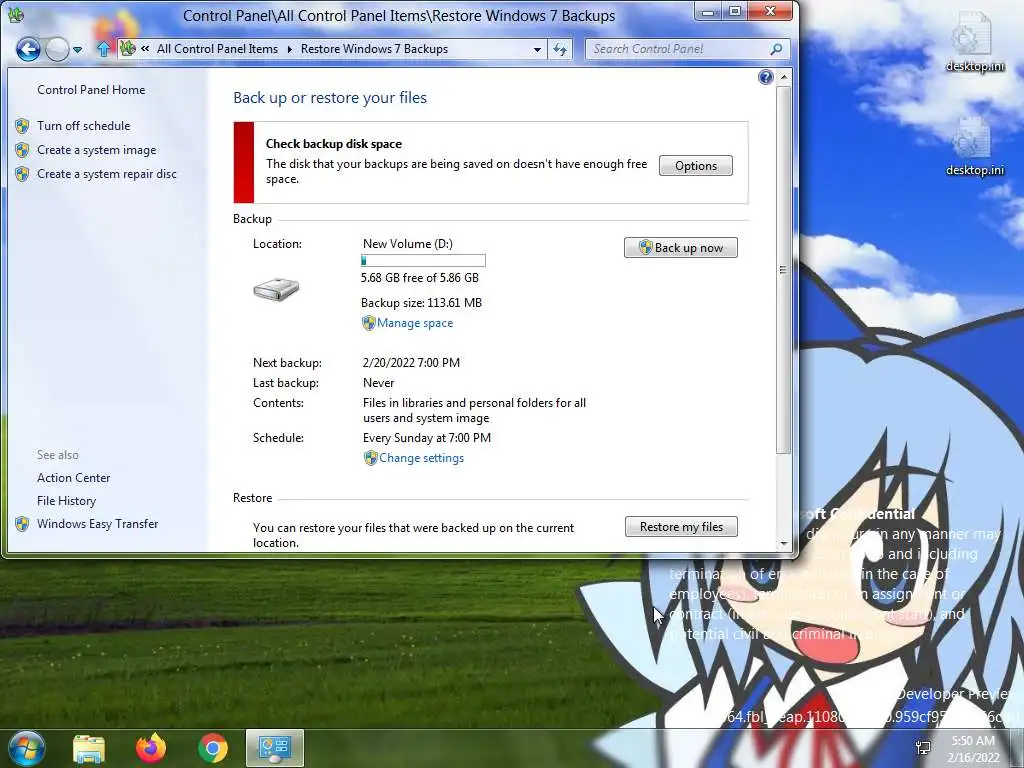Expand the address bar history dropdown
The width and height of the screenshot is (1024, 768).
537,49
